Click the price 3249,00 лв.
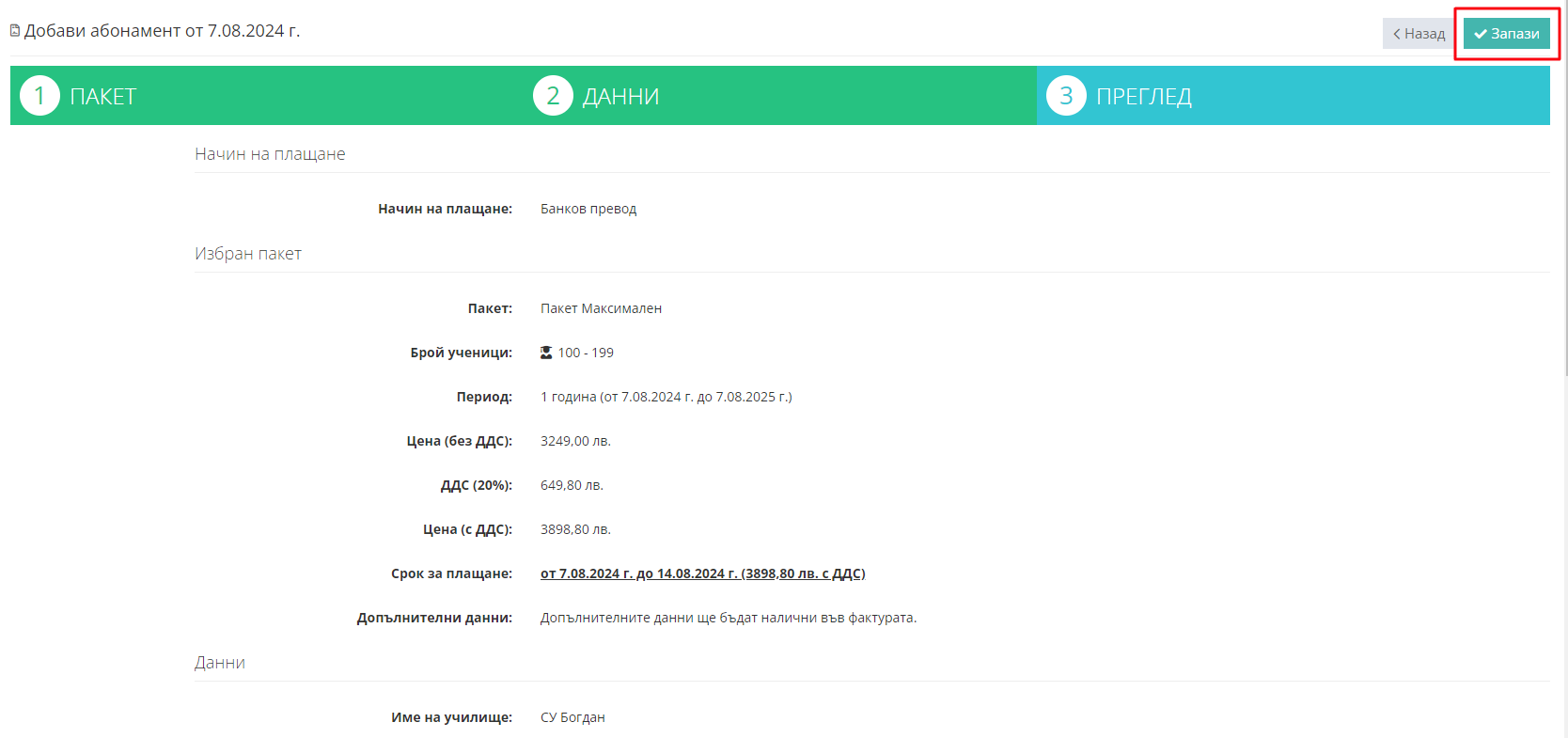Screen dimensions: 1568x738 click(x=575, y=441)
